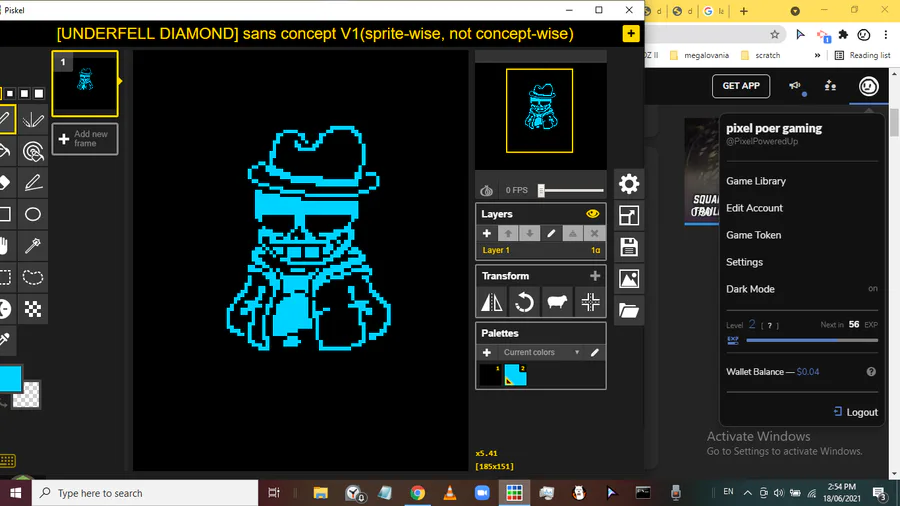The height and width of the screenshot is (506, 900).
Task: Expand bookmarks overflow chevron in Chrome
Action: (817, 56)
